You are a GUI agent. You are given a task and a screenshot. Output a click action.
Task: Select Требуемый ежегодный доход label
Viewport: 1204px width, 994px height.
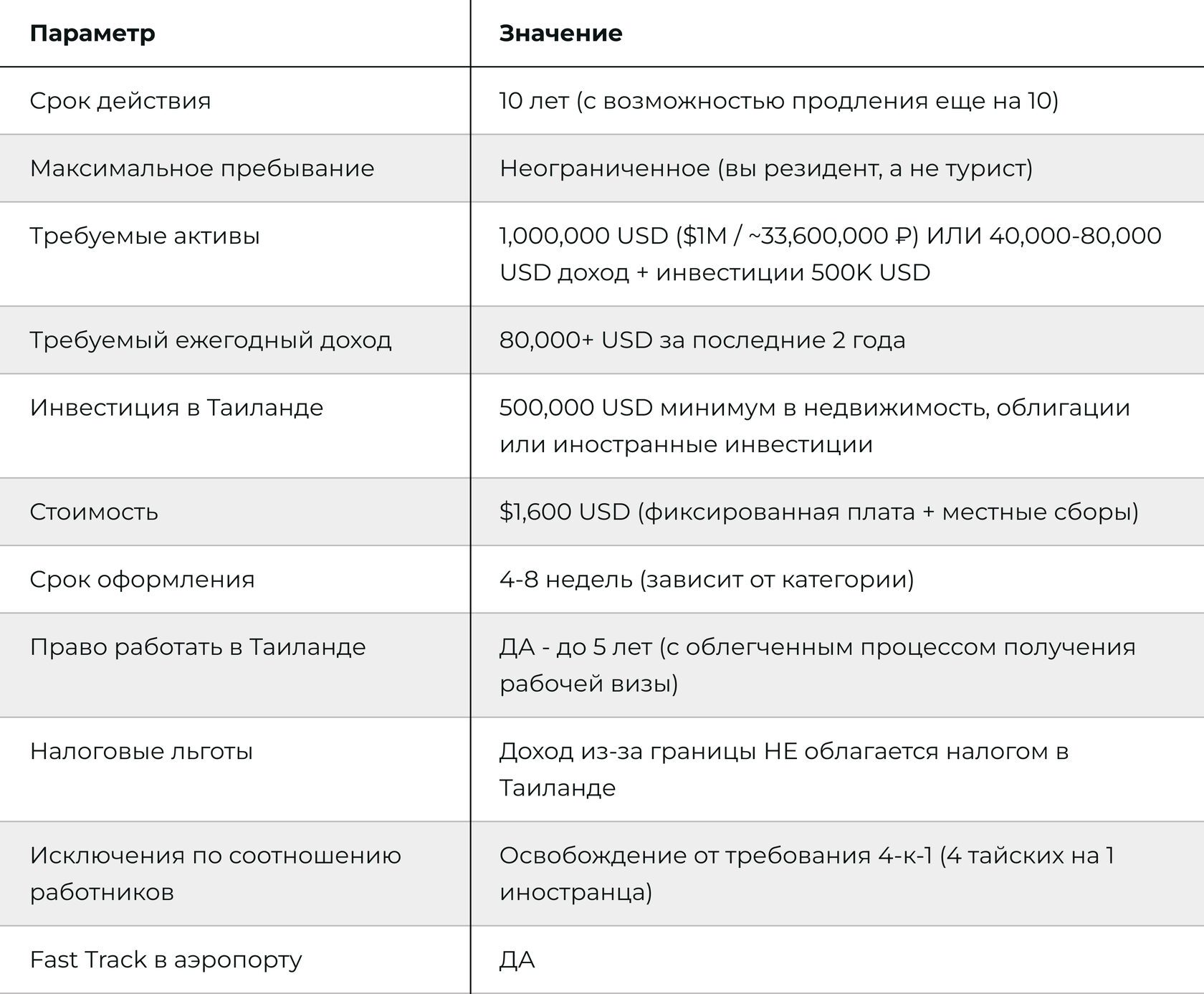(x=211, y=340)
